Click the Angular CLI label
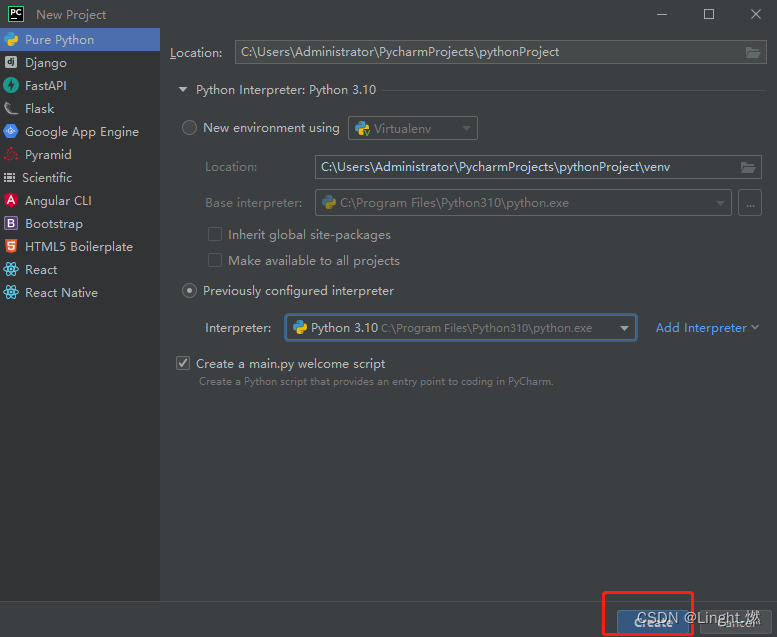This screenshot has width=777, height=637. tap(58, 200)
